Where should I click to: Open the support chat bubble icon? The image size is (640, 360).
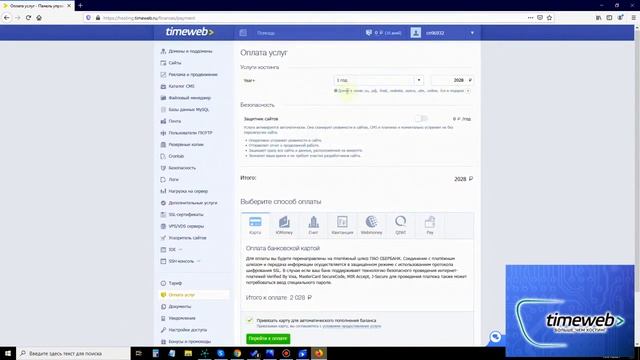pyautogui.click(x=496, y=337)
